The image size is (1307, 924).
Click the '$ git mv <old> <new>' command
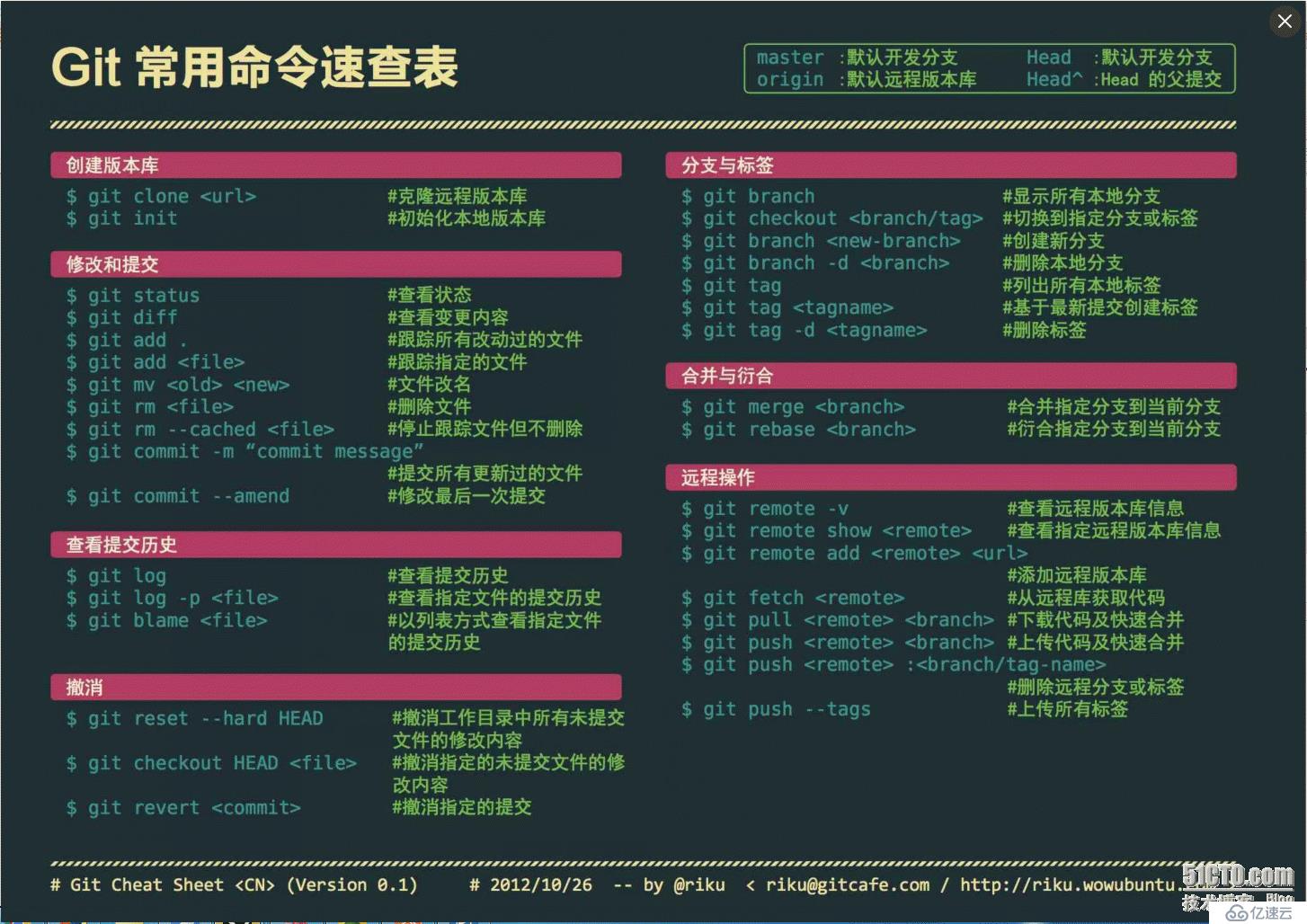178,385
